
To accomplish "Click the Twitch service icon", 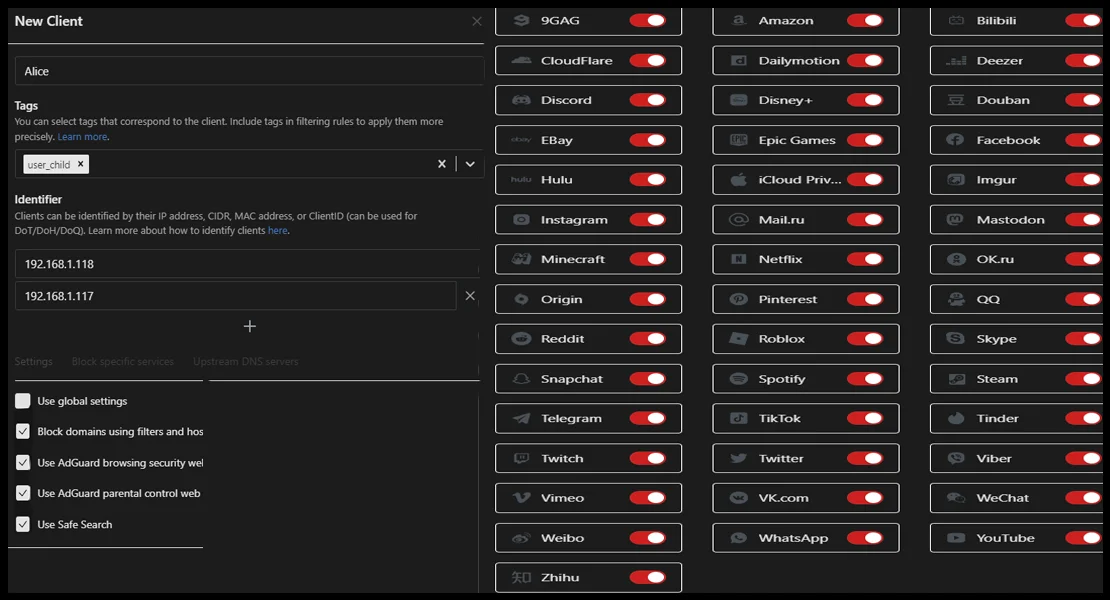I will click(x=522, y=458).
